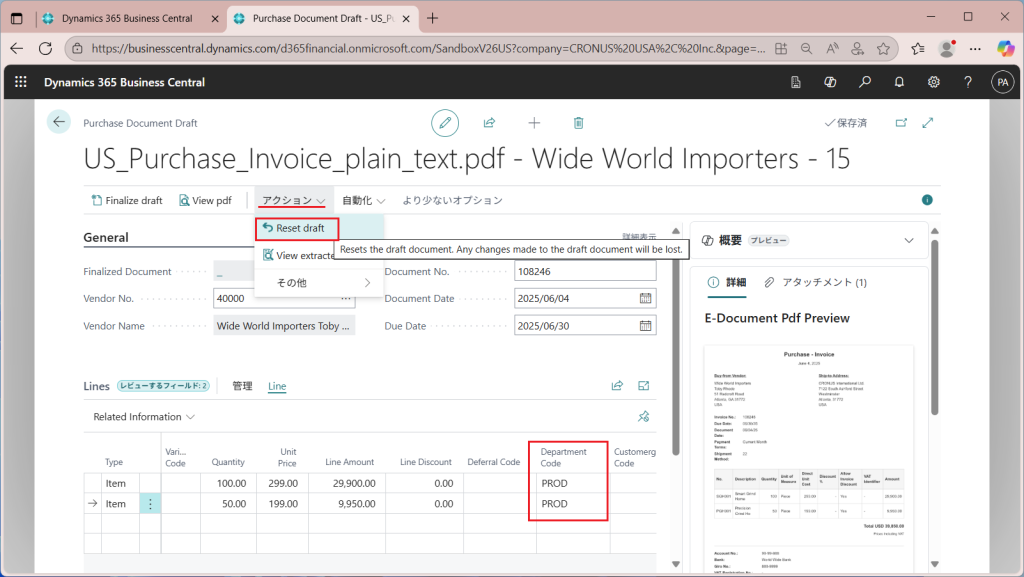Click the Line Amount cell 9,950.00

point(347,504)
